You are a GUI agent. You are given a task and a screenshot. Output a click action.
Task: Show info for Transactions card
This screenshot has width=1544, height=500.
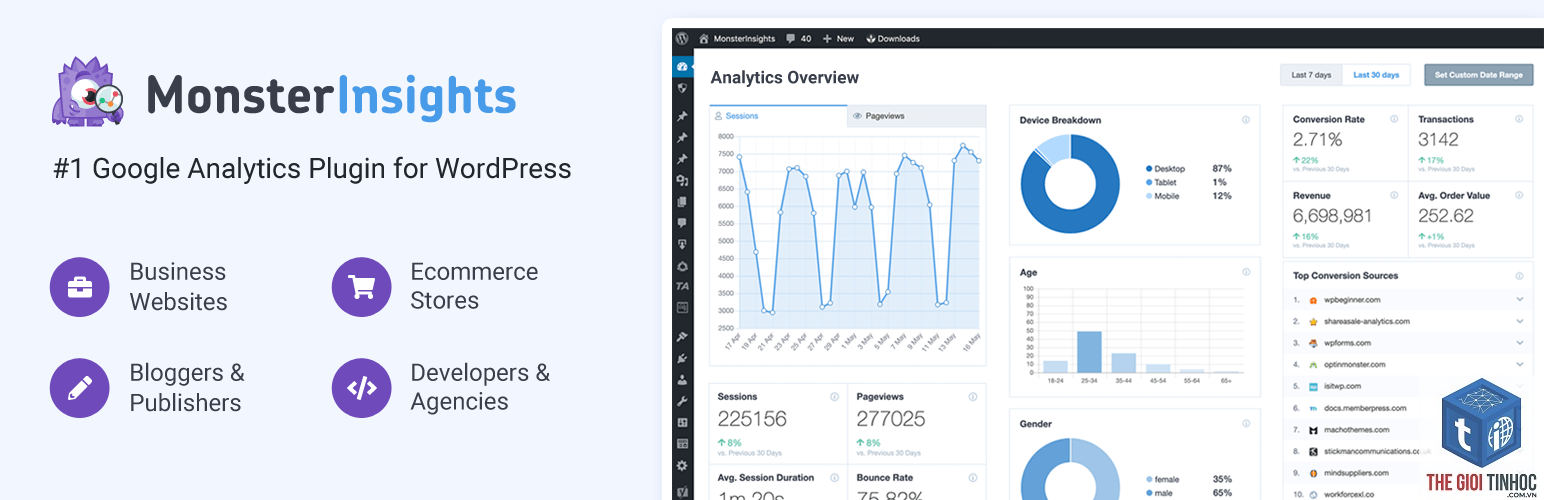pyautogui.click(x=1518, y=119)
